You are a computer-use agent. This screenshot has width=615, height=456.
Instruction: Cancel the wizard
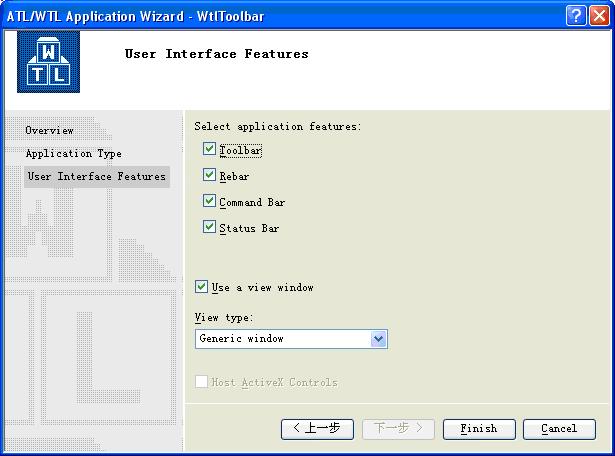[559, 429]
